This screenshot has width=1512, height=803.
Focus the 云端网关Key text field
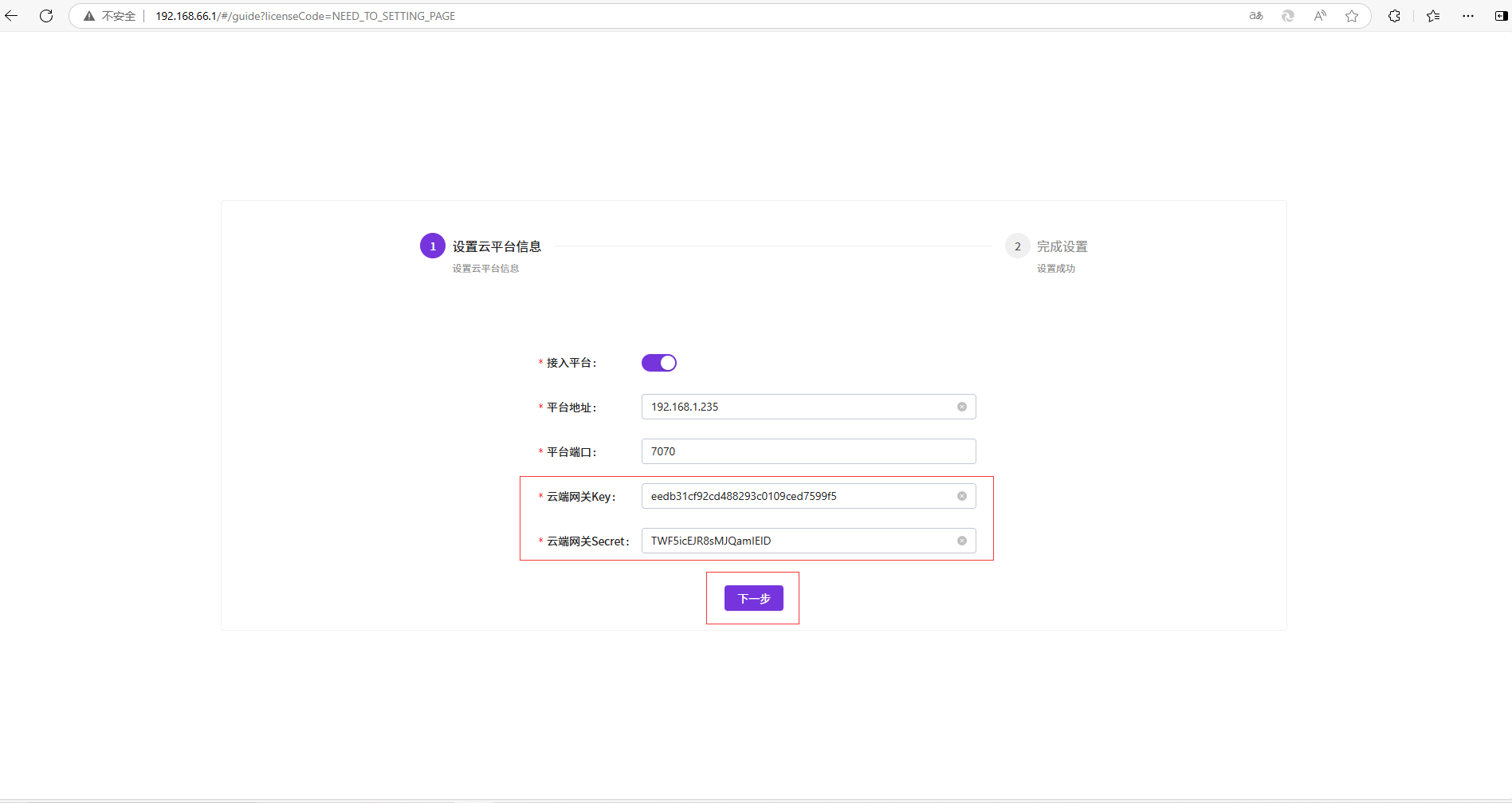(797, 496)
